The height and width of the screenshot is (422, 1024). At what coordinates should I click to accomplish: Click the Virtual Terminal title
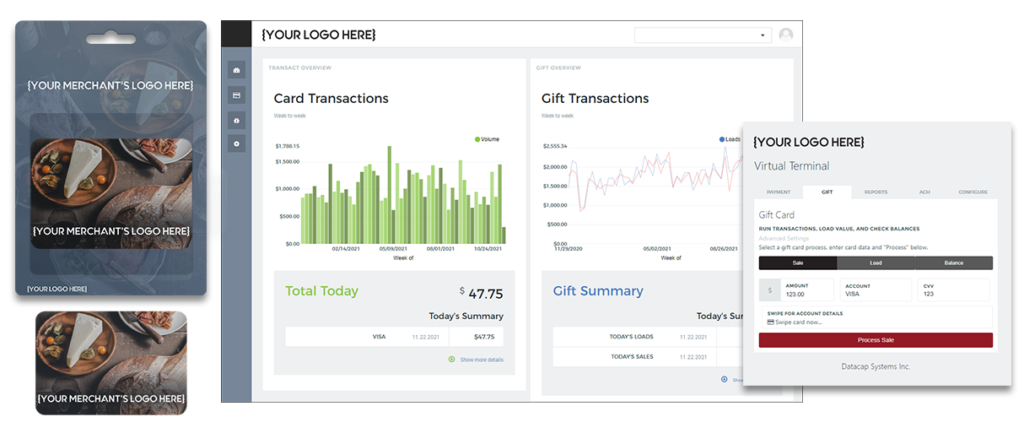[x=792, y=166]
